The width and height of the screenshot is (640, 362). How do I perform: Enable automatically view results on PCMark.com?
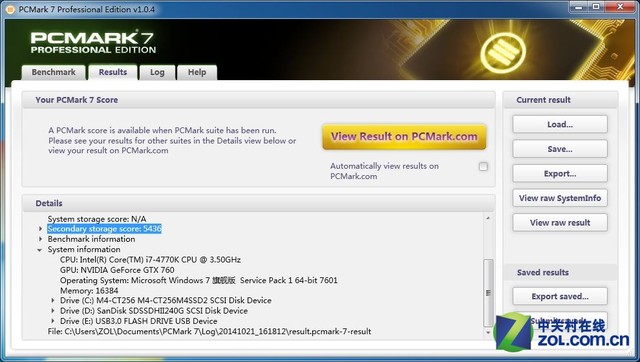pos(483,167)
